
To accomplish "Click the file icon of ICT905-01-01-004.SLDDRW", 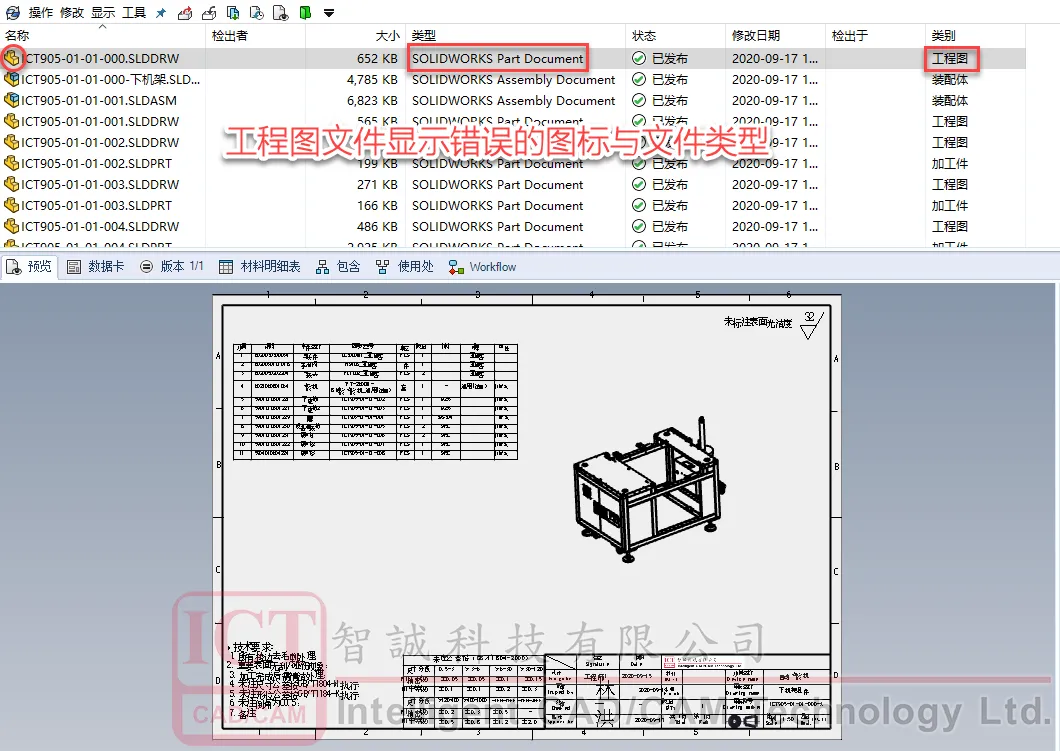I will pyautogui.click(x=11, y=226).
